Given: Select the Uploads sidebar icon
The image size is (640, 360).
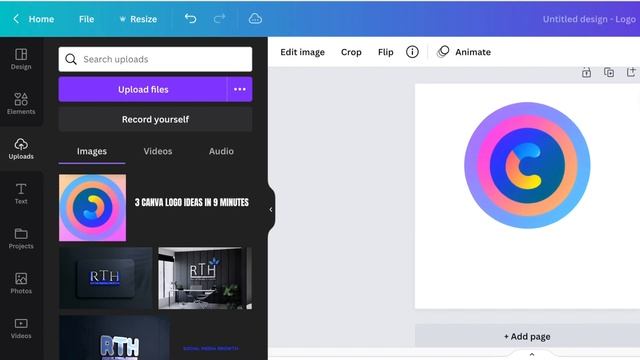Looking at the screenshot, I should 21,148.
